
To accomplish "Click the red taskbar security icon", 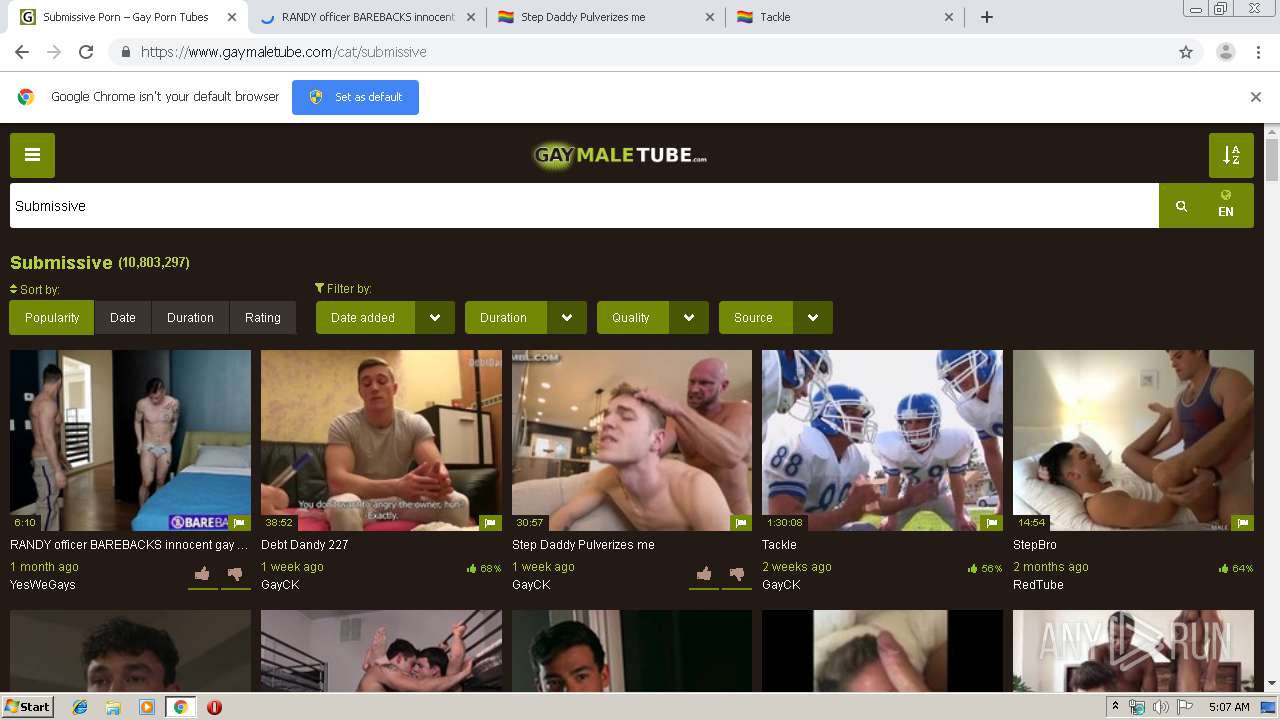I will (x=214, y=707).
